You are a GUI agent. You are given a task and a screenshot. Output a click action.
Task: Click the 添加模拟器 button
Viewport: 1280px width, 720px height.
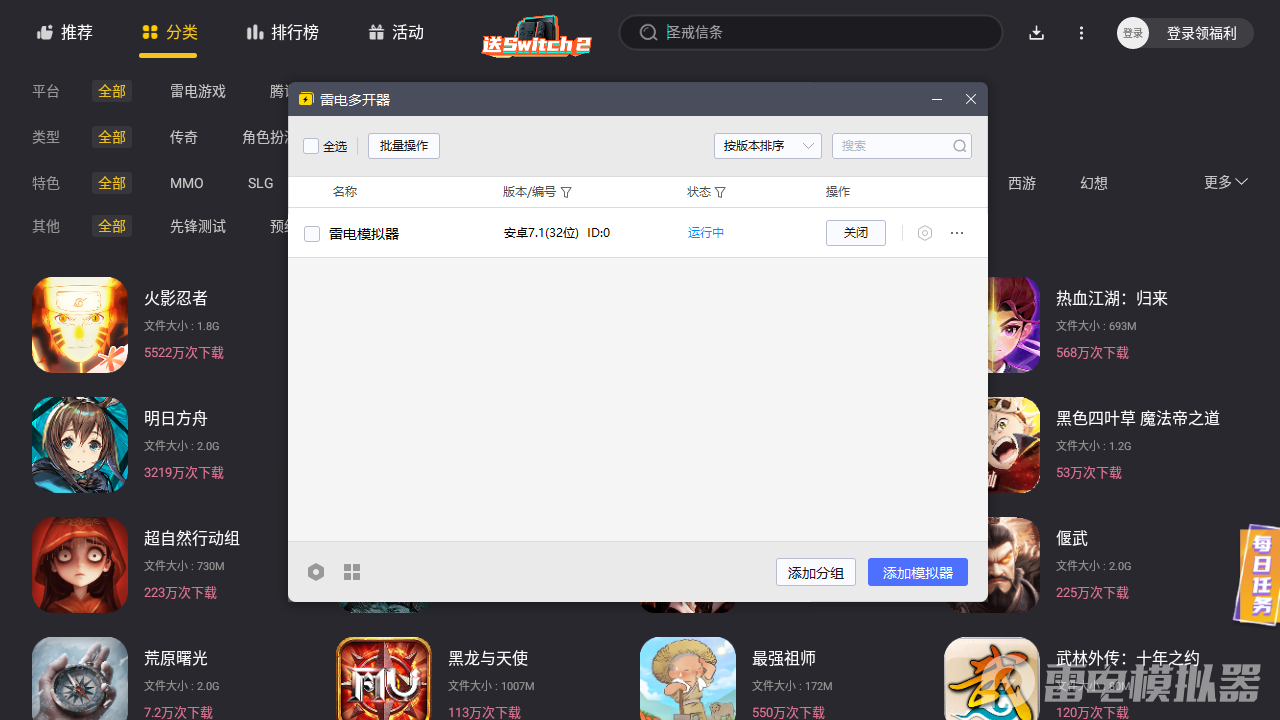pos(917,571)
